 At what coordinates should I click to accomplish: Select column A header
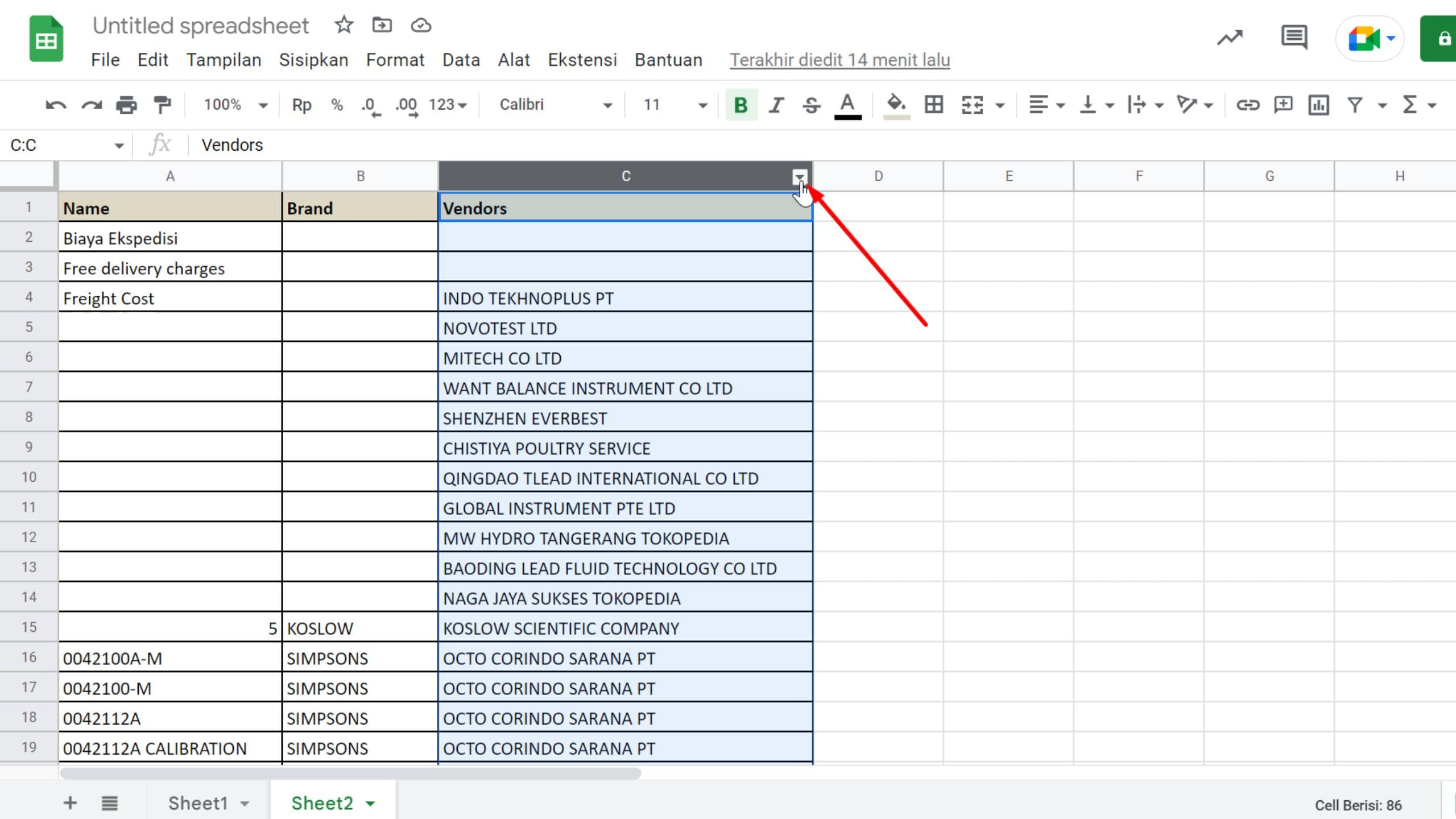pyautogui.click(x=170, y=176)
